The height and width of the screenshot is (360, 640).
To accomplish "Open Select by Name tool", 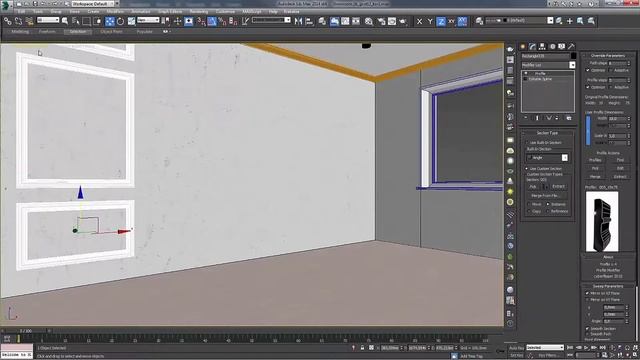I will 76,21.
